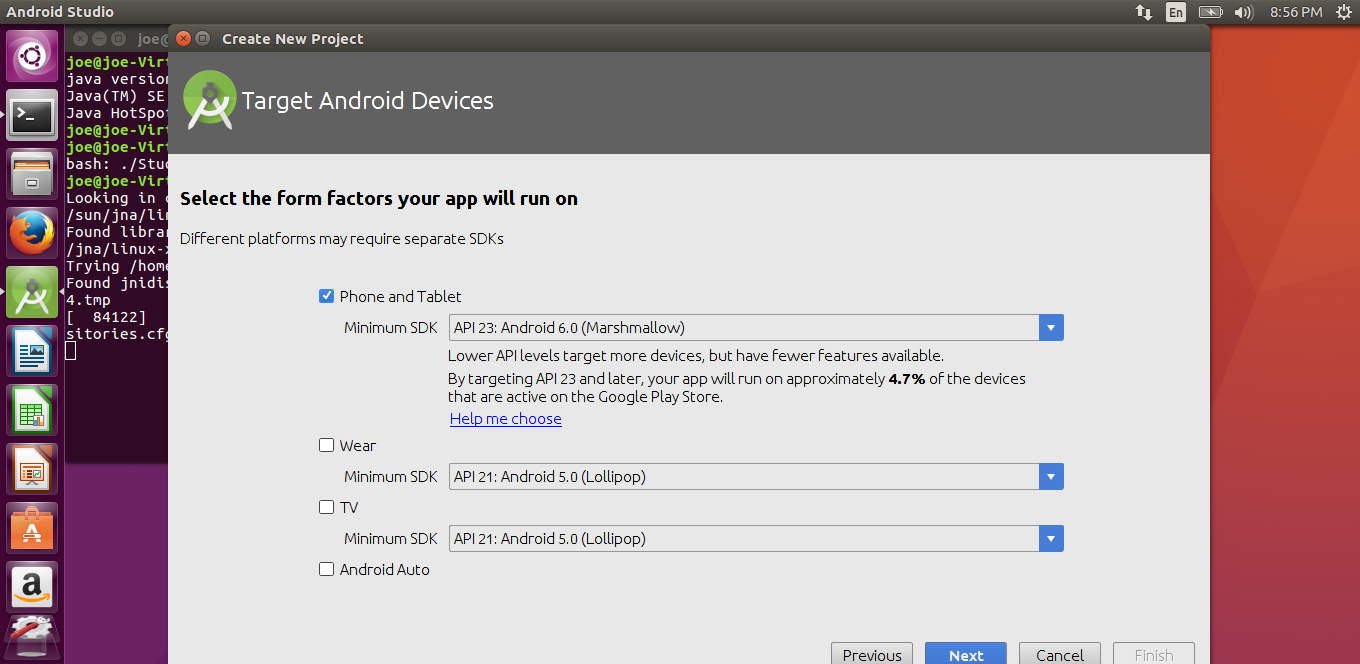This screenshot has height=664, width=1360.
Task: Open the Terminal from the dock
Action: click(33, 117)
